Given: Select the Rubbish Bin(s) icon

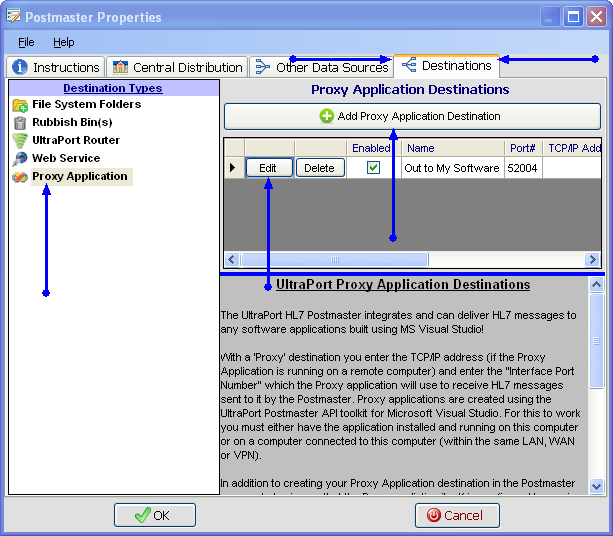Looking at the screenshot, I should [x=20, y=123].
